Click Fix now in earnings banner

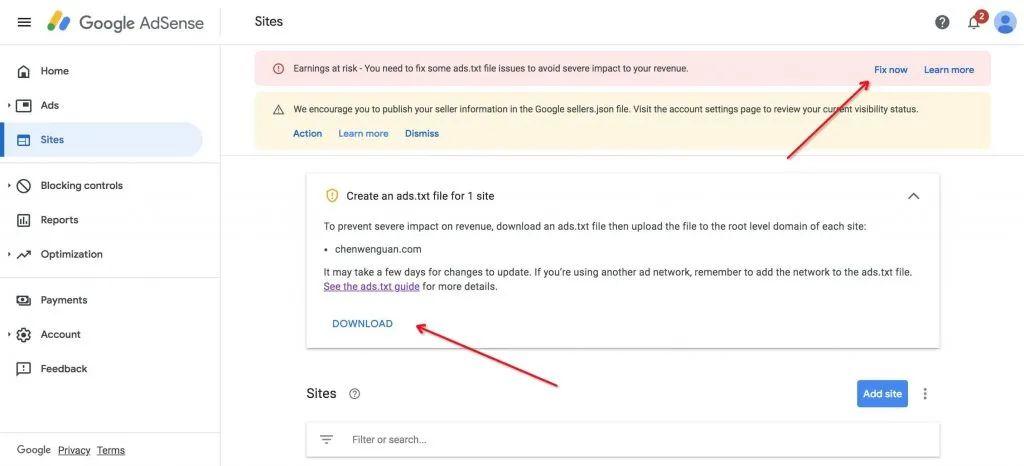(891, 70)
